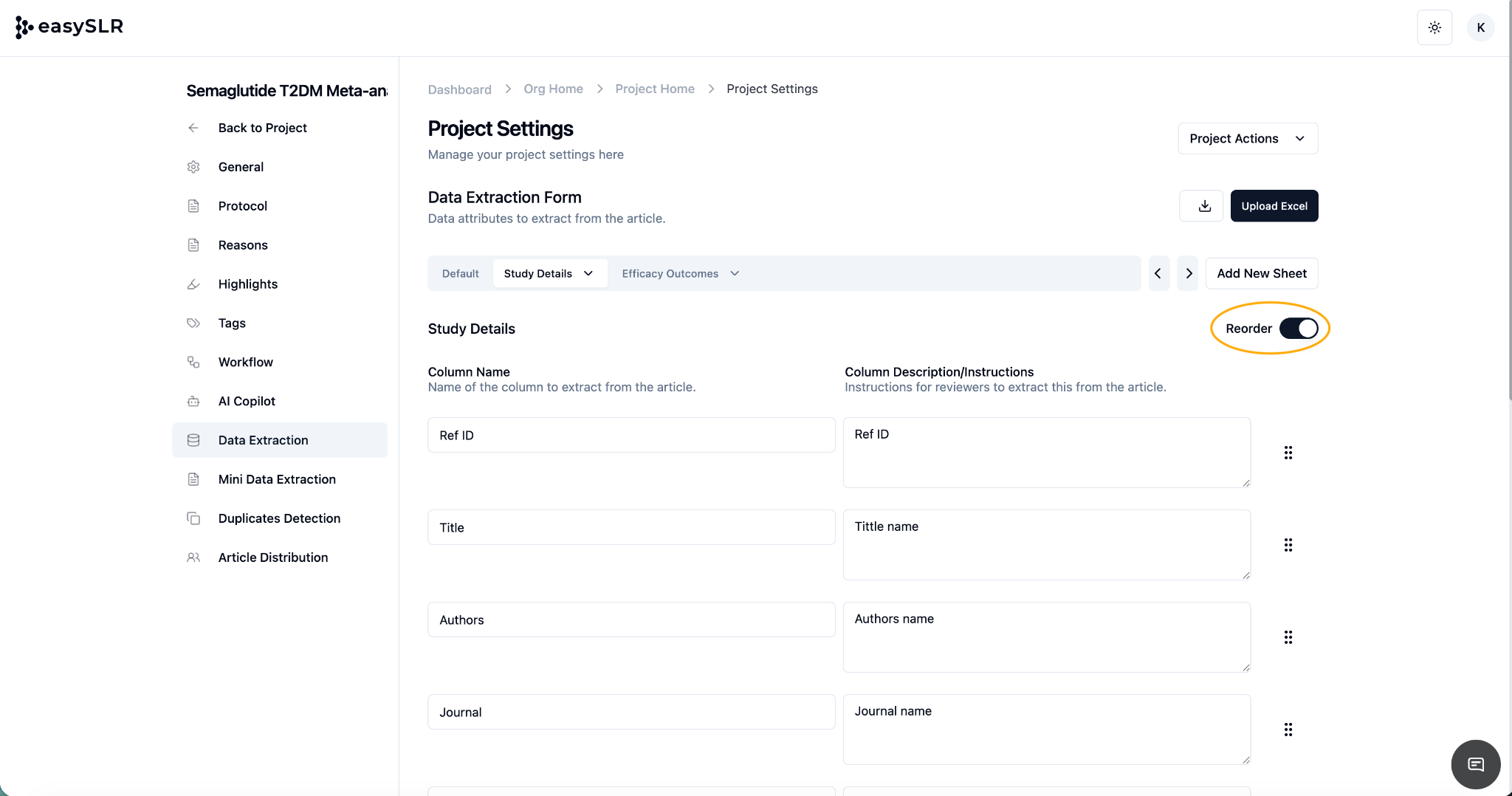
Task: Open the Project Actions dropdown
Action: pyautogui.click(x=1247, y=139)
